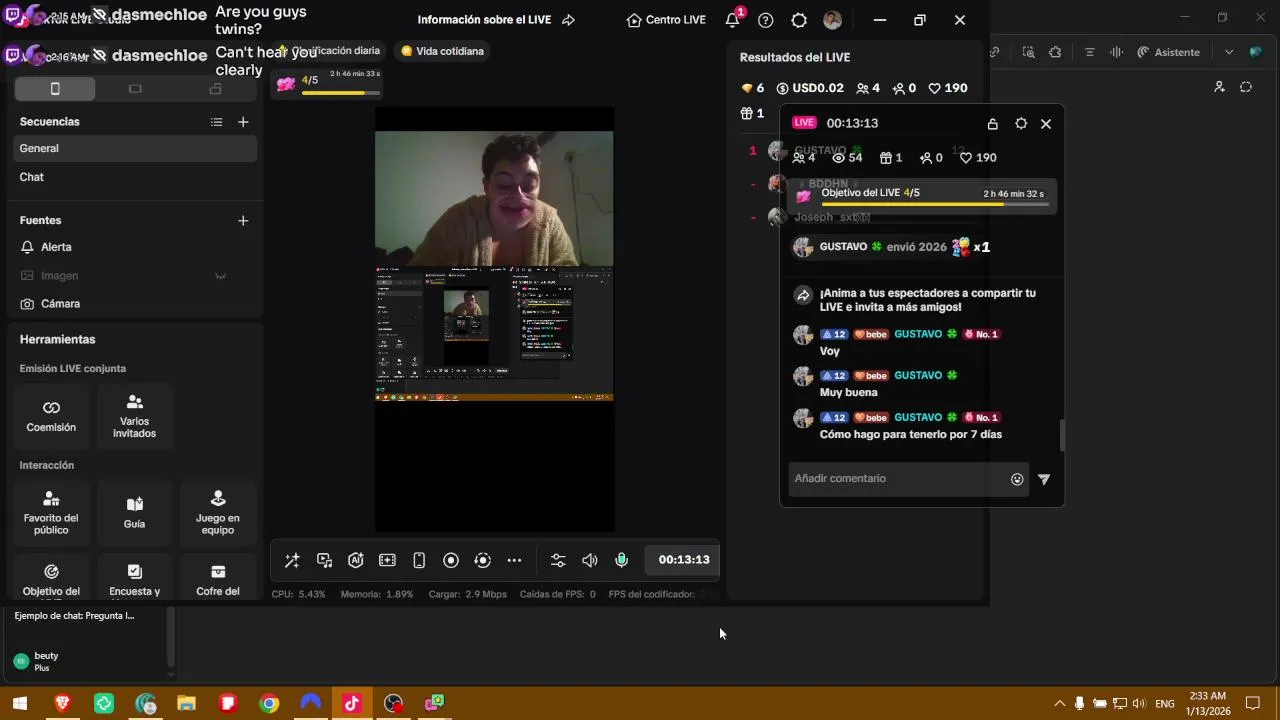Select the Chat scene

coord(135,177)
